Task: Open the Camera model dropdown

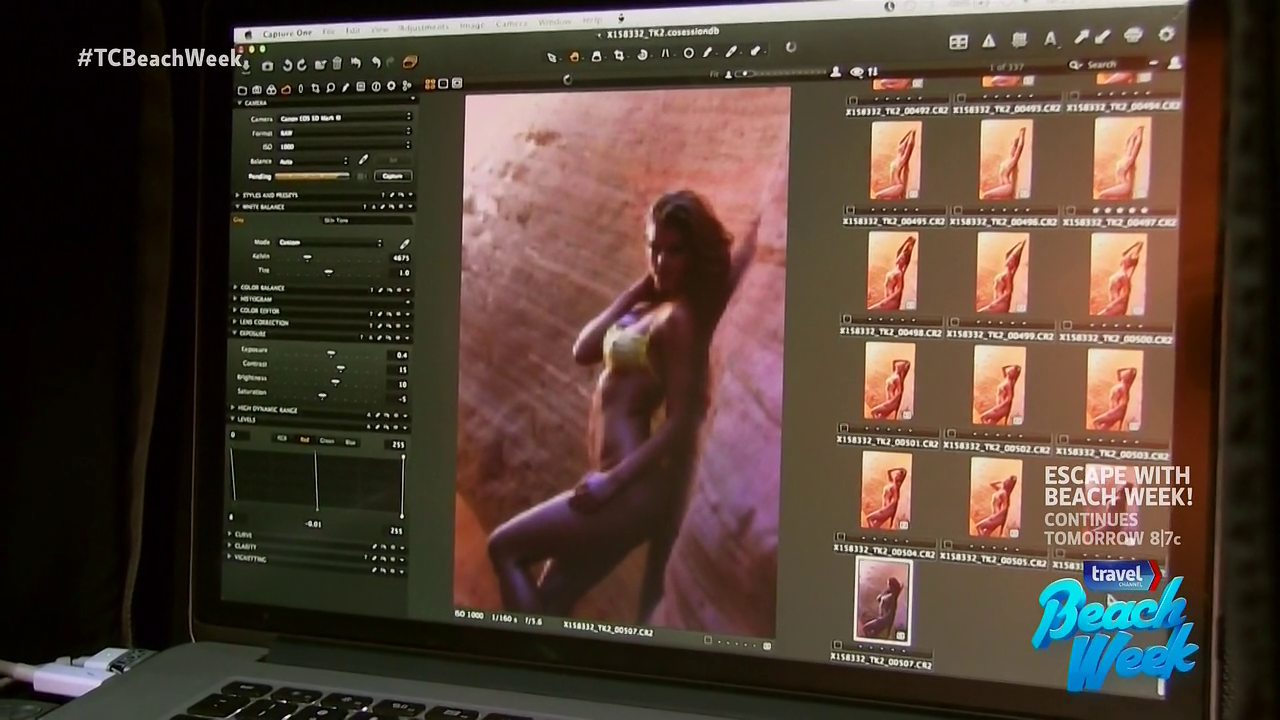Action: (x=344, y=118)
